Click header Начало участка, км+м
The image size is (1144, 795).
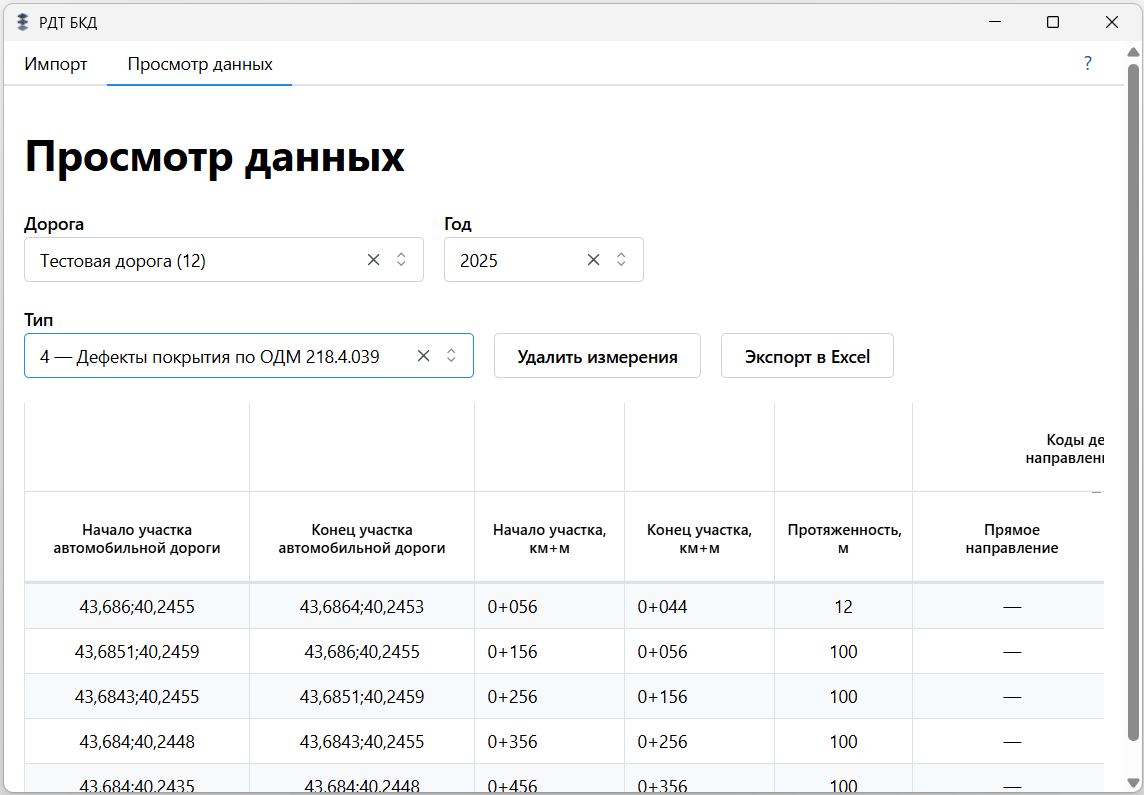click(549, 539)
